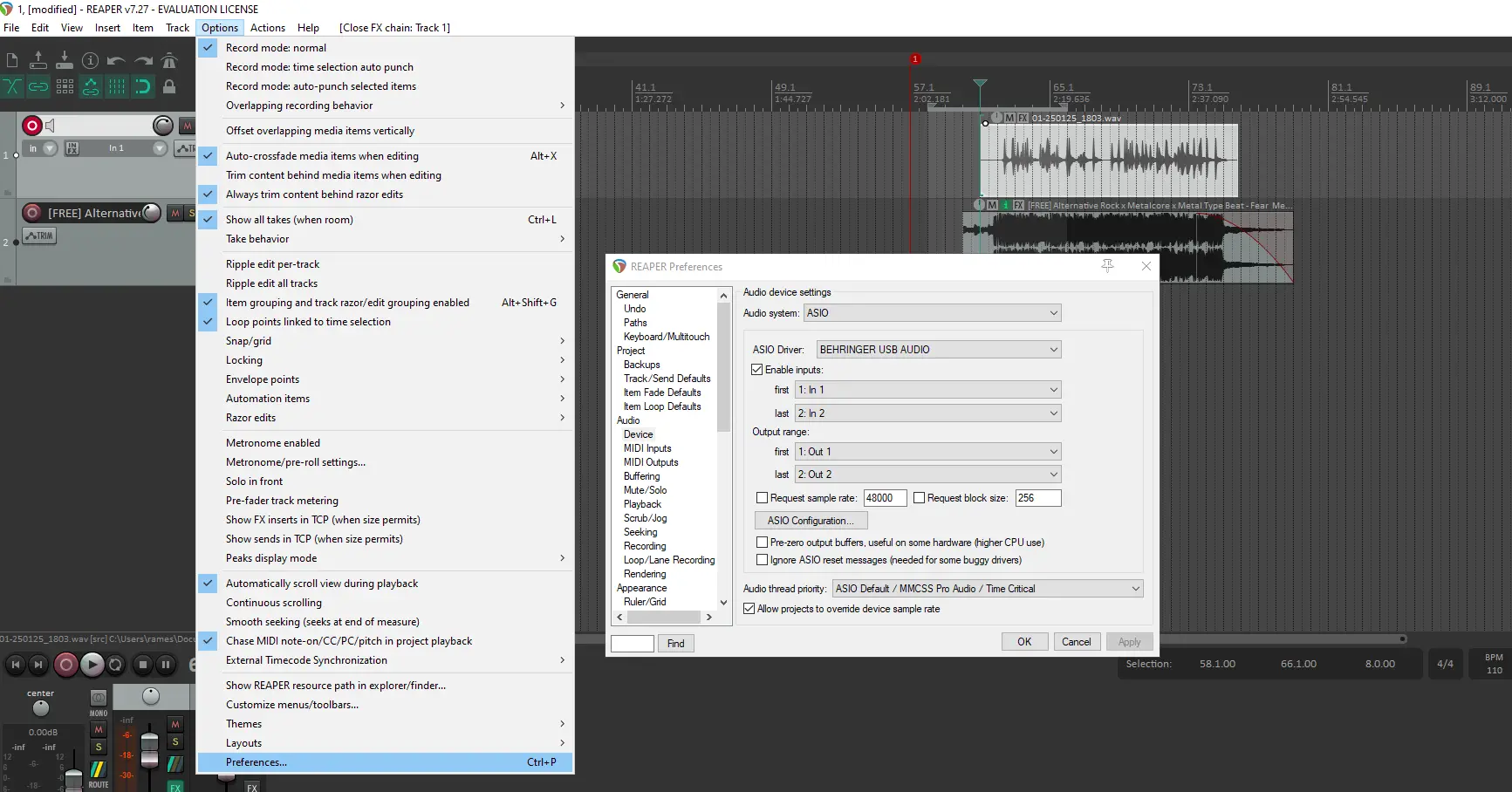This screenshot has width=1512, height=792.
Task: Open last input '2: In 2' dropdown
Action: 928,413
